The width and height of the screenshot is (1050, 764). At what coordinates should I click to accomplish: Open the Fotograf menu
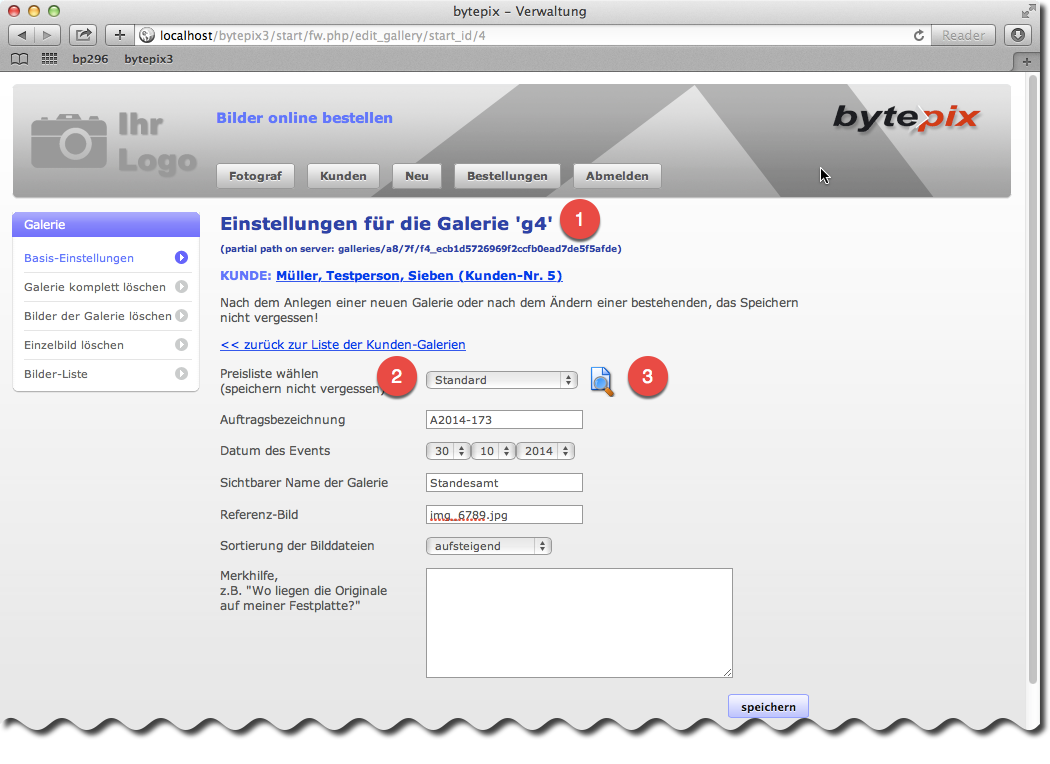click(x=255, y=176)
